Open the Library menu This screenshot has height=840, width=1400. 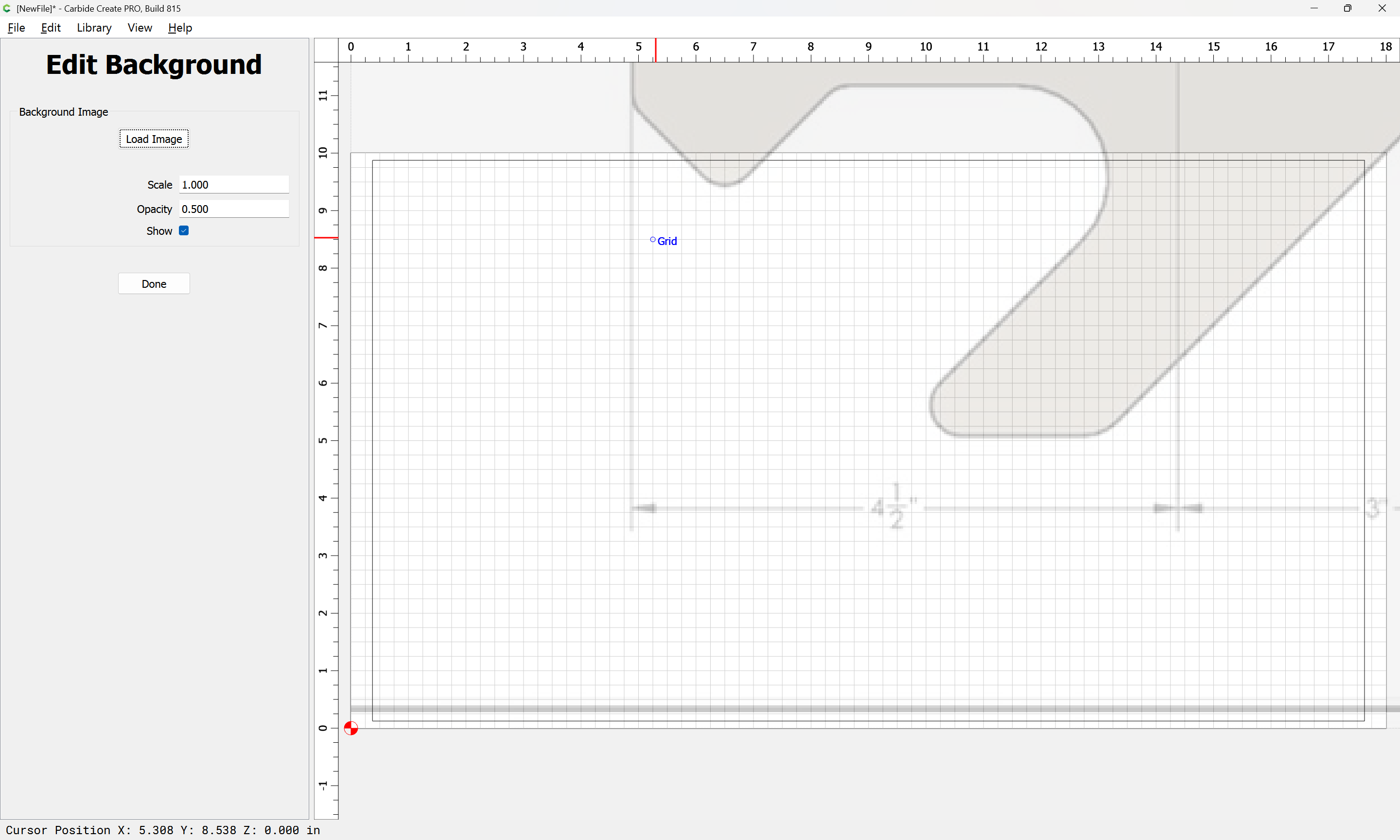pyautogui.click(x=94, y=28)
